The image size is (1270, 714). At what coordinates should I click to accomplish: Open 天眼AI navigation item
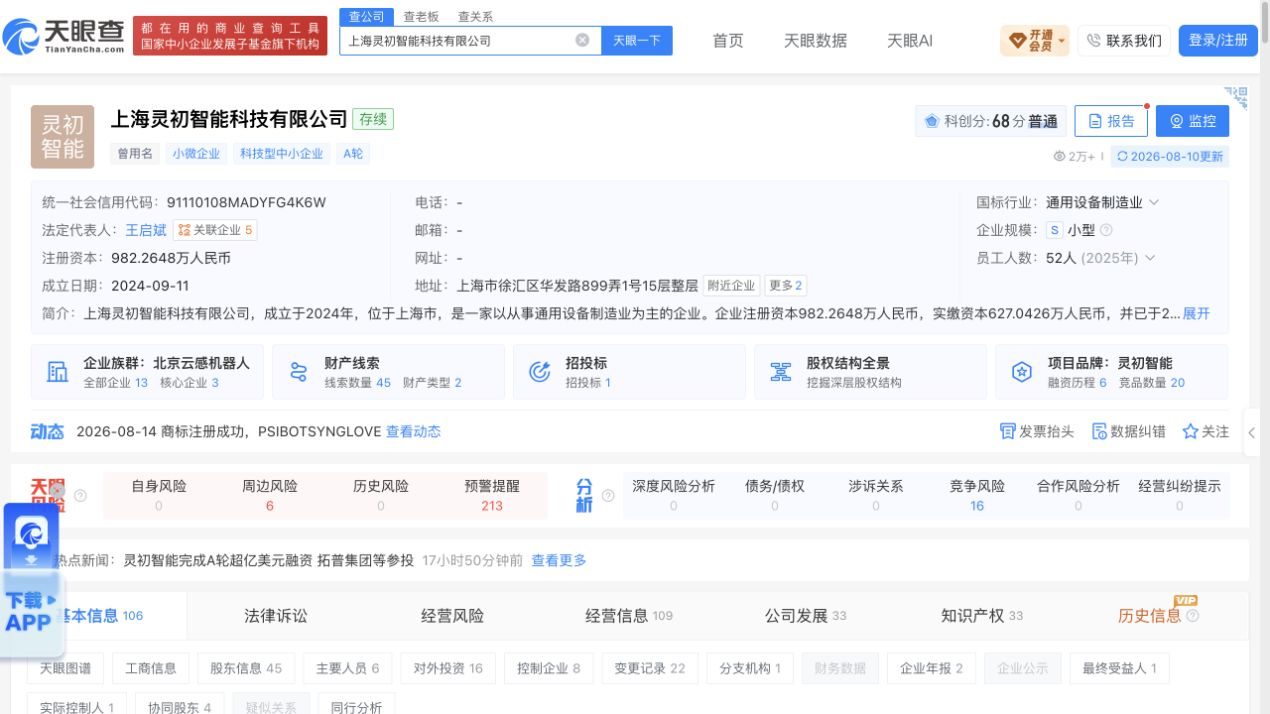click(910, 41)
